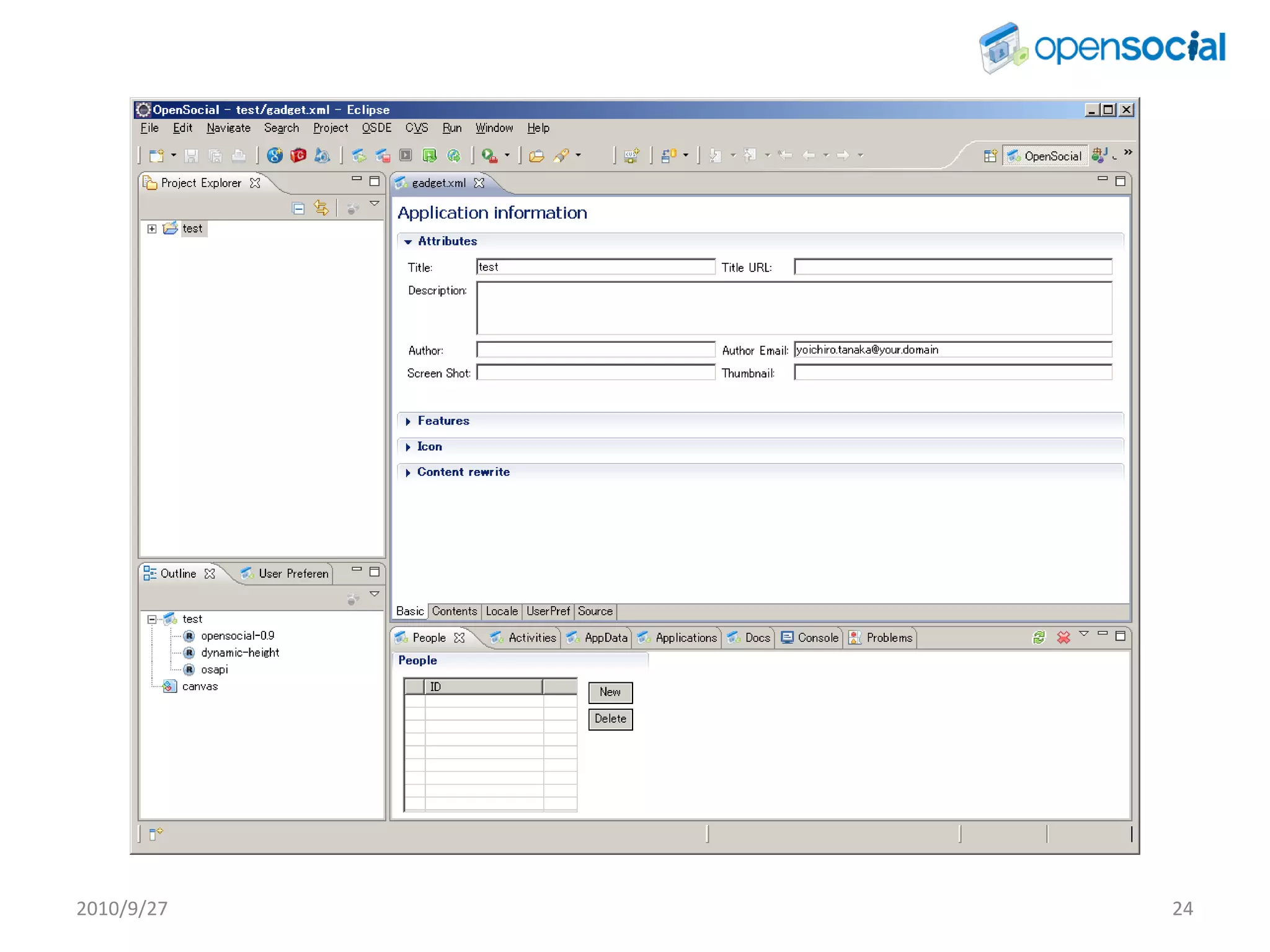This screenshot has height=952, width=1270.
Task: Click the Launch Shindig server toolbar icon
Action: pos(359,155)
